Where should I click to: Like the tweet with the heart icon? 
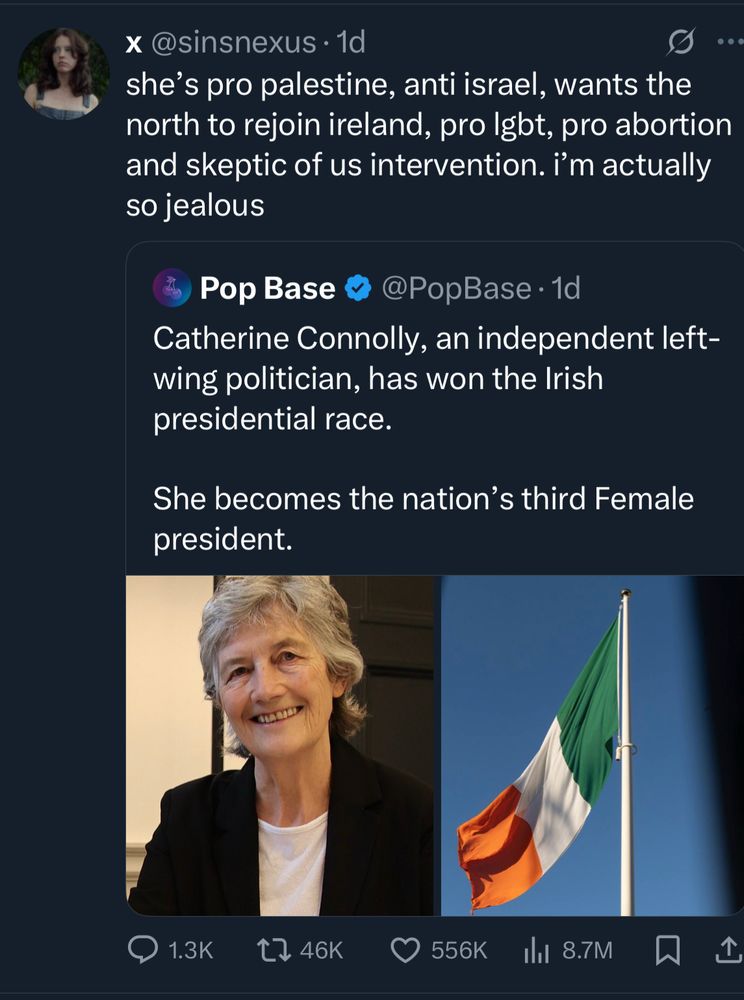[404, 948]
